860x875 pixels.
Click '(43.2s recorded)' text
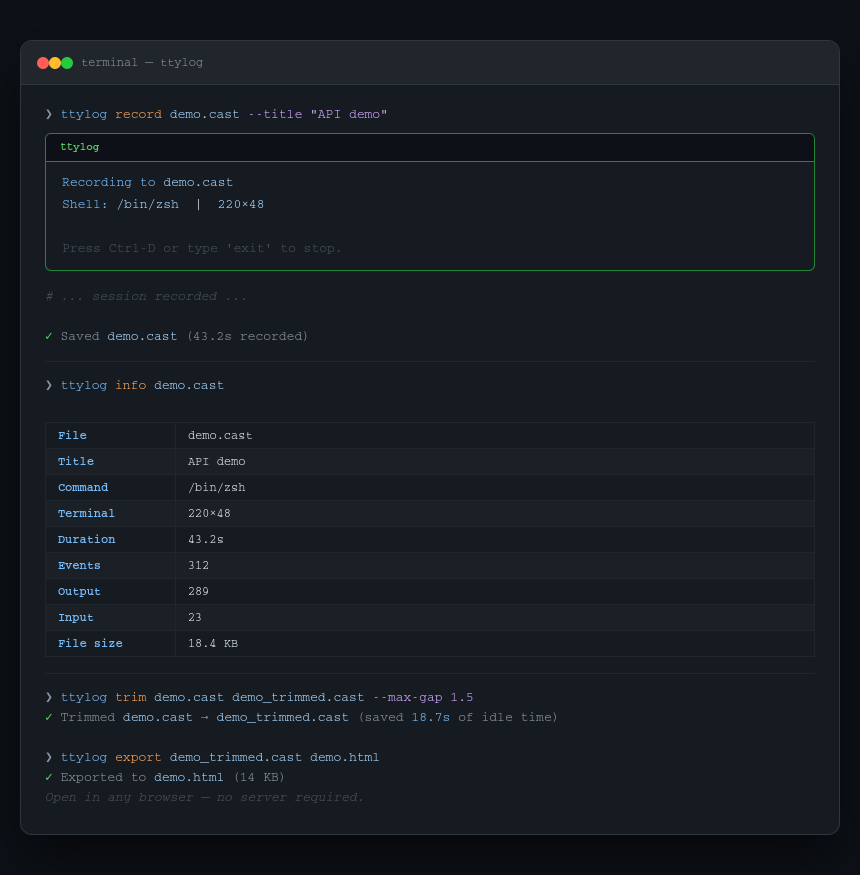tap(247, 336)
